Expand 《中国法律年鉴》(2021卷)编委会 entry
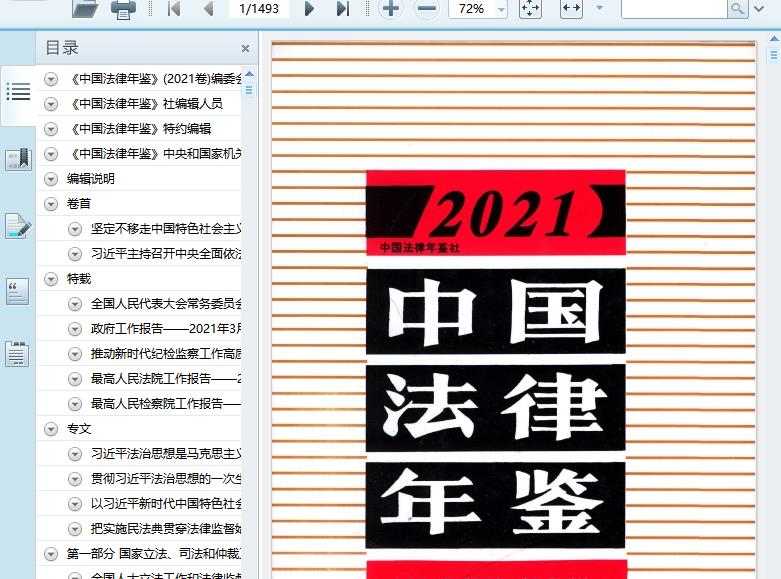 (x=51, y=79)
